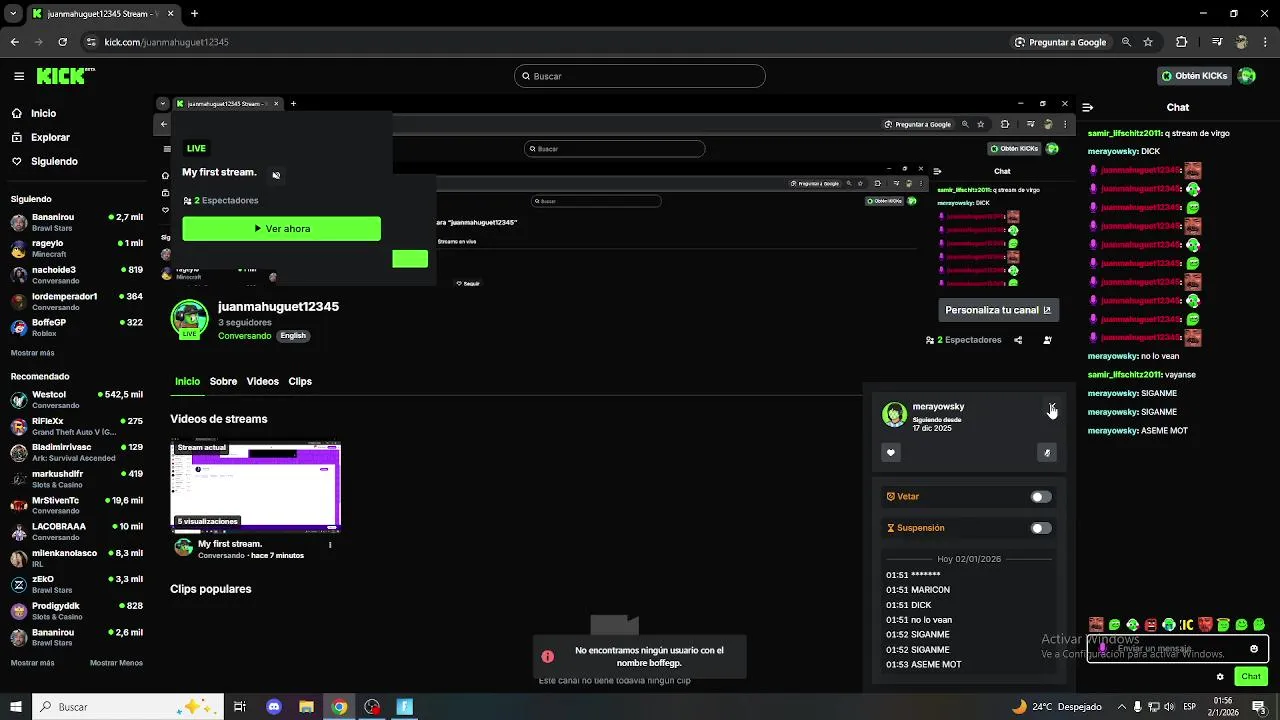Open the Kick profile avatar menu
This screenshot has width=1280, height=720.
pos(1246,76)
